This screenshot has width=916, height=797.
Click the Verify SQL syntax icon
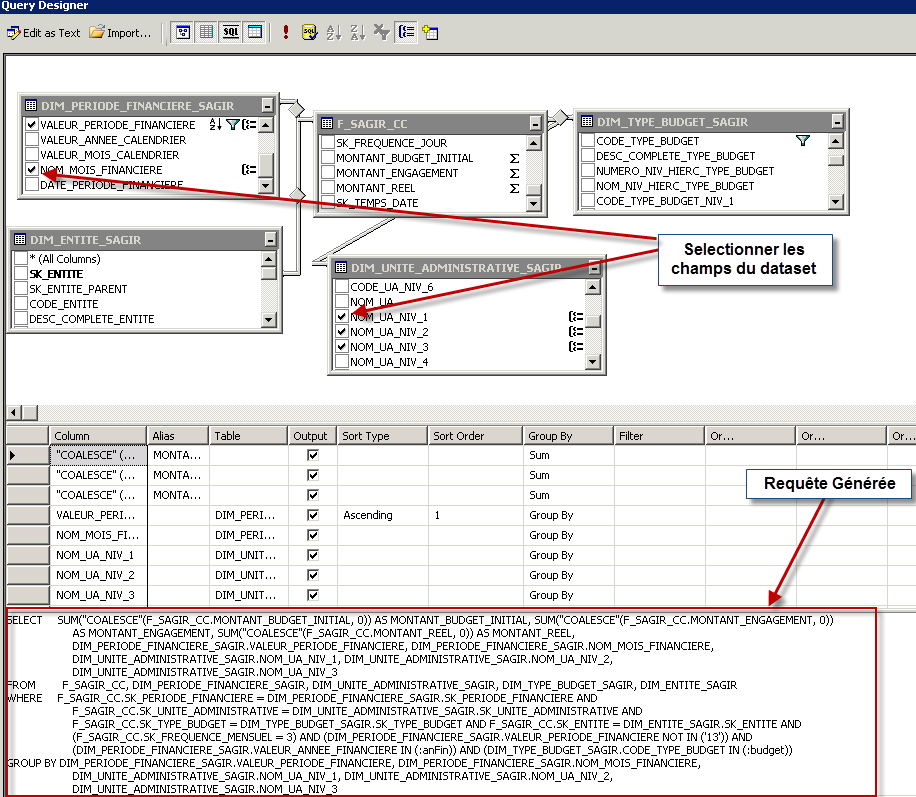[308, 32]
